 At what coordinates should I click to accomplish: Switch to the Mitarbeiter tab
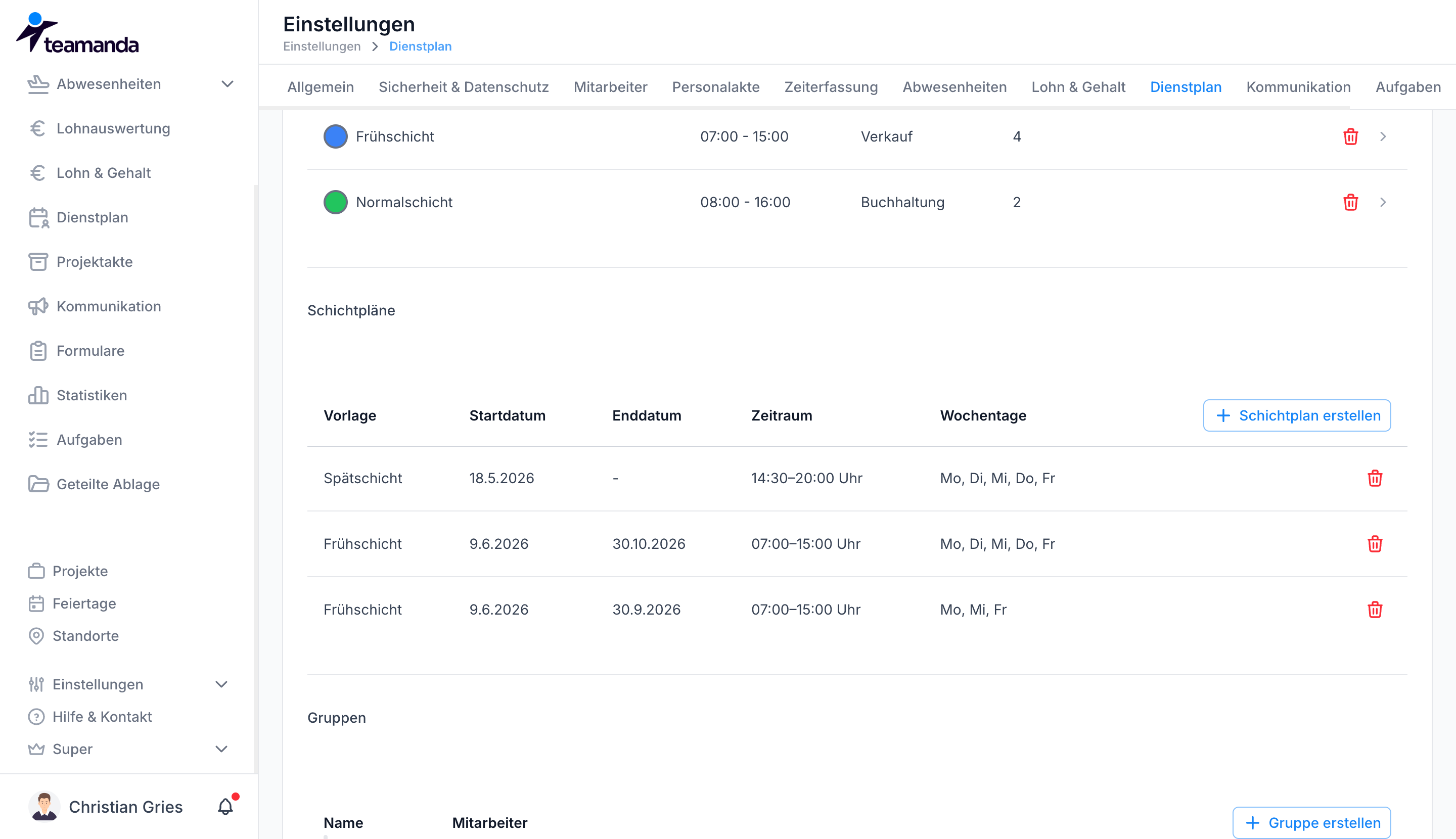click(x=610, y=87)
